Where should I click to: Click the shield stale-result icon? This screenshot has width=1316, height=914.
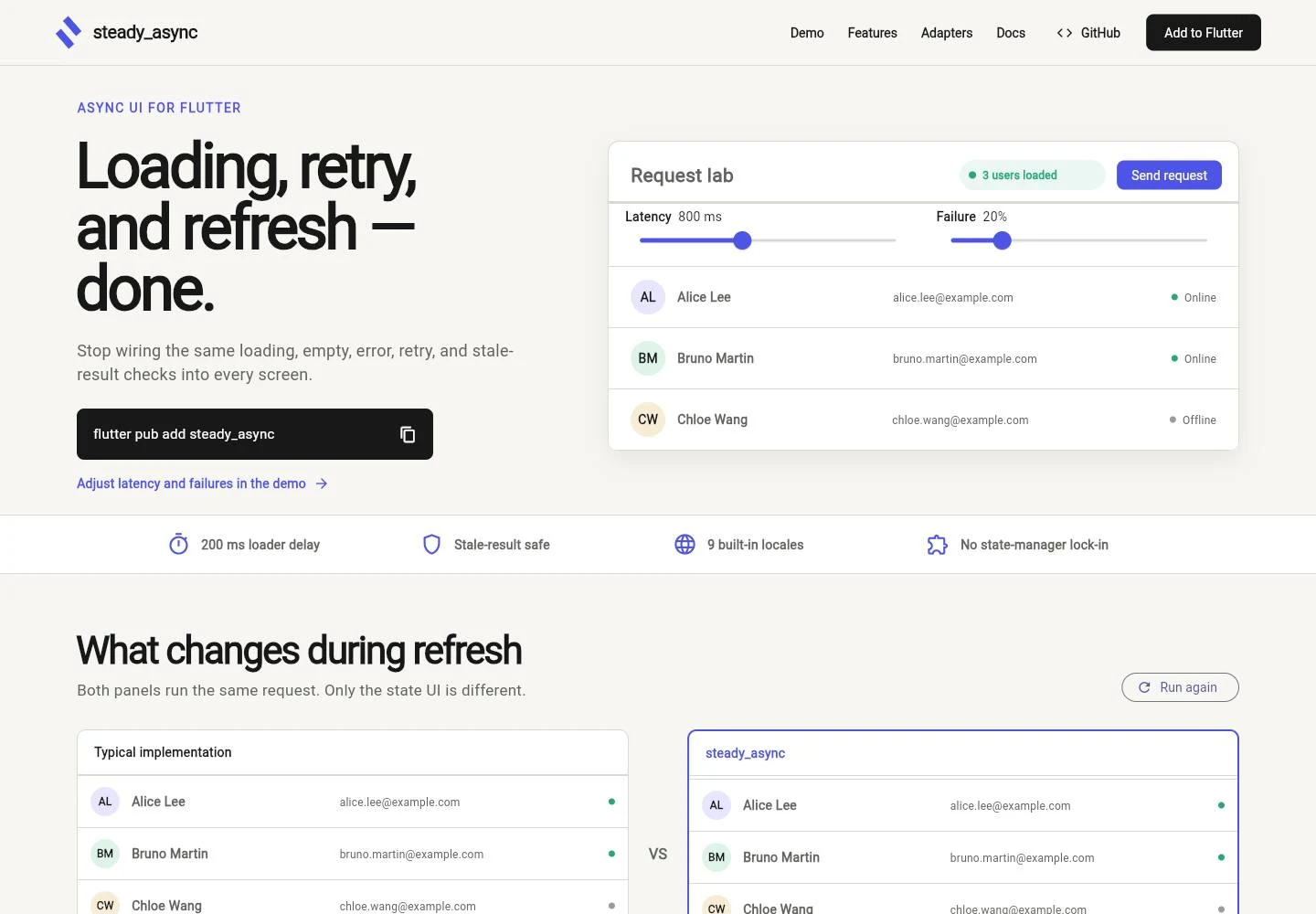pos(431,544)
